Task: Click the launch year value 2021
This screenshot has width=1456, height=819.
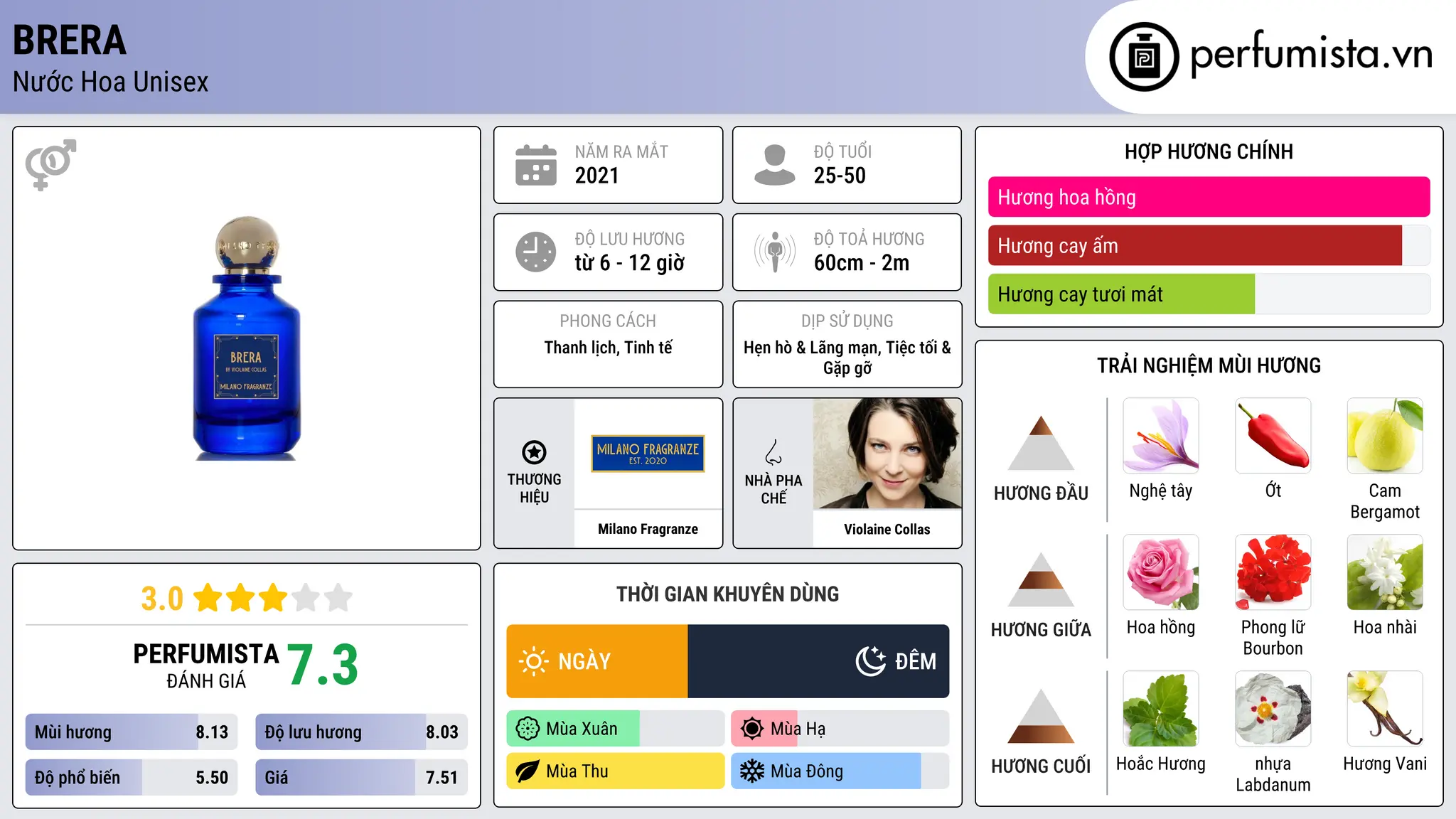Action: pyautogui.click(x=597, y=176)
